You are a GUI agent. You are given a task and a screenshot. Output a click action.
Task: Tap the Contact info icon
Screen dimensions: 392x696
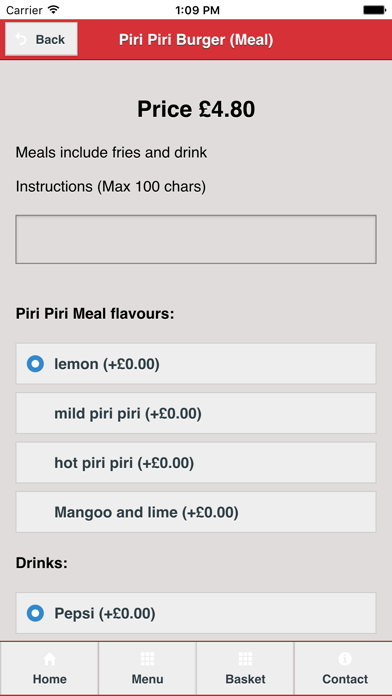[x=345, y=659]
